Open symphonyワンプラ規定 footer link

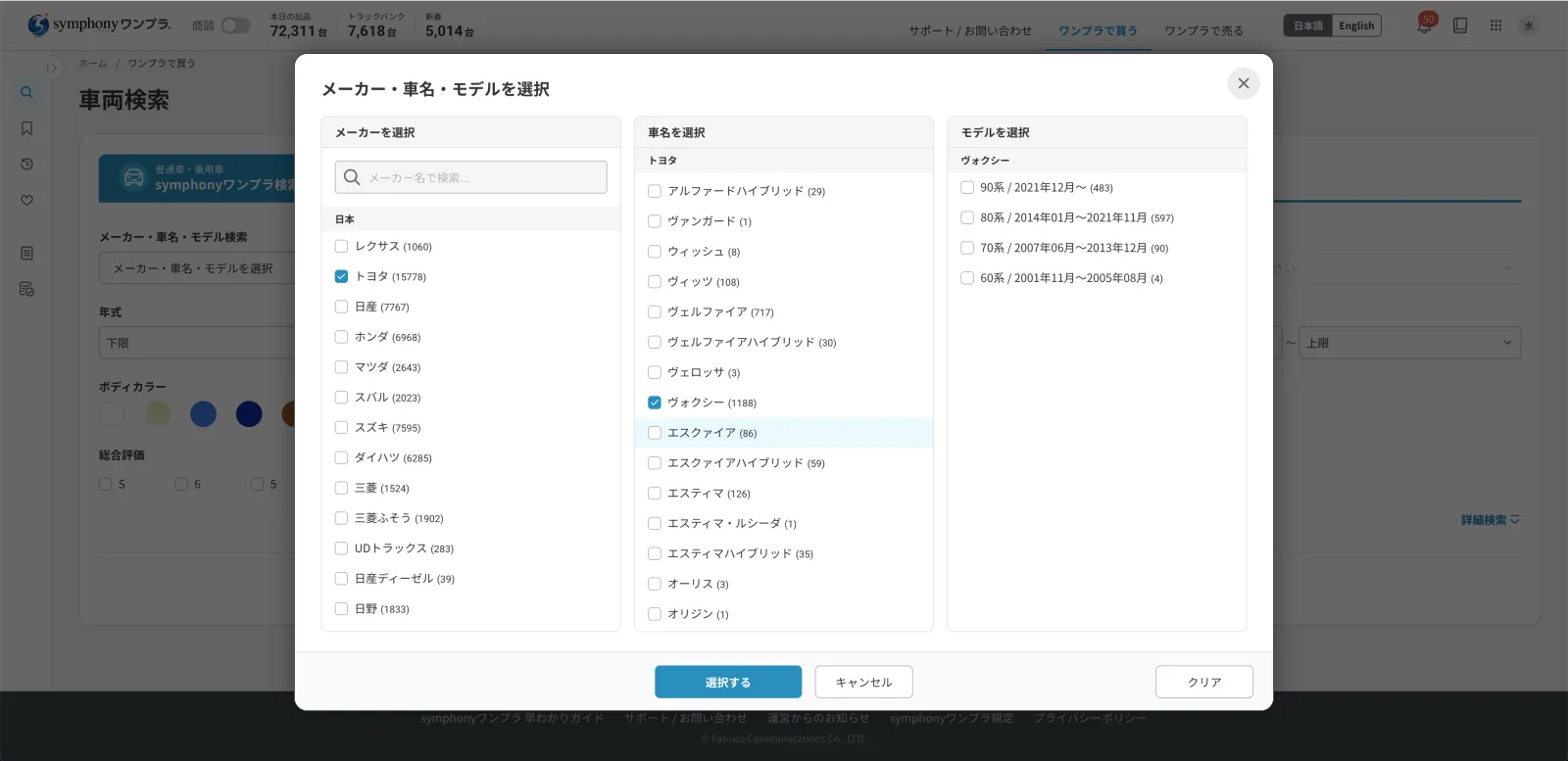952,718
